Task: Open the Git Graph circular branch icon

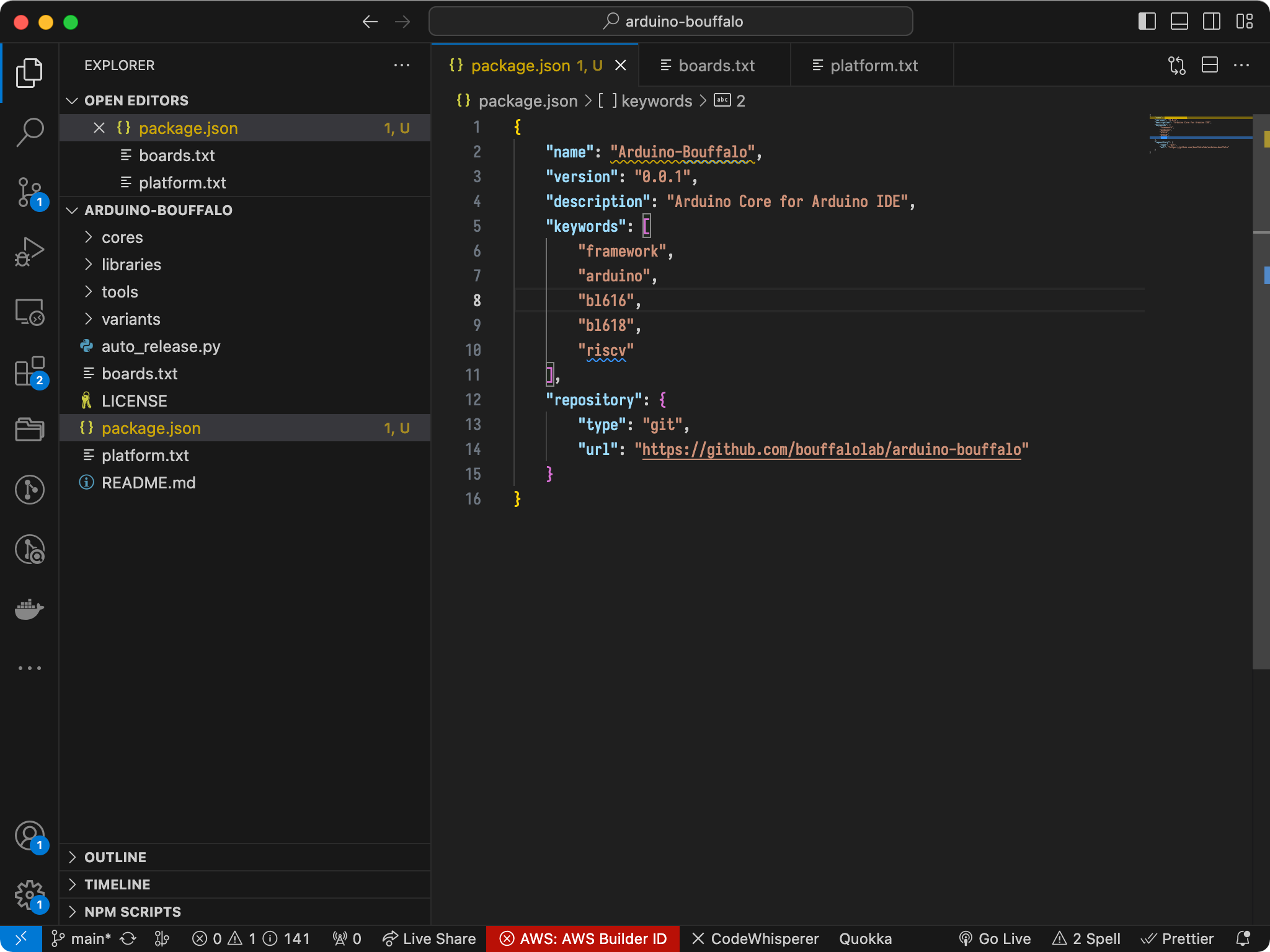Action: click(x=29, y=490)
